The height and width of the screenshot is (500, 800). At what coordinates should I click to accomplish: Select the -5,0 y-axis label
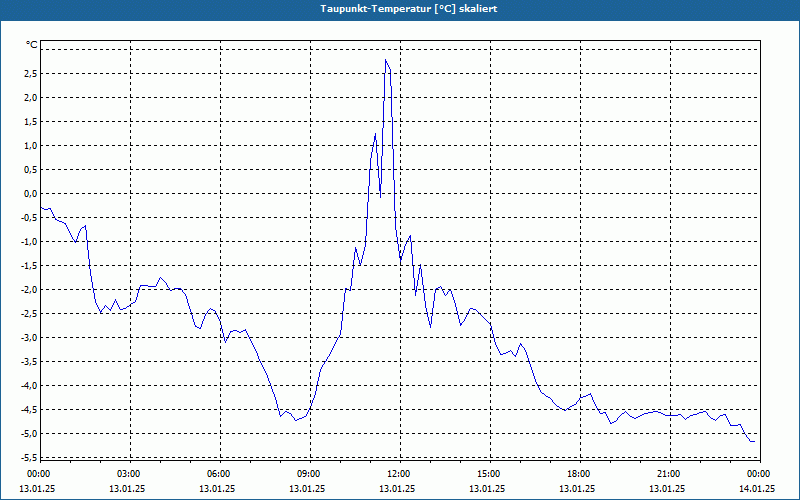29,433
